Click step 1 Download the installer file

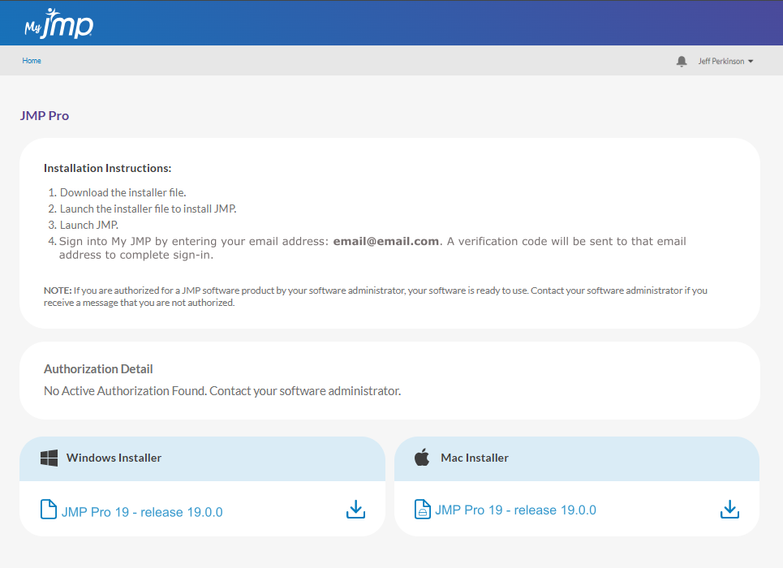click(x=123, y=192)
